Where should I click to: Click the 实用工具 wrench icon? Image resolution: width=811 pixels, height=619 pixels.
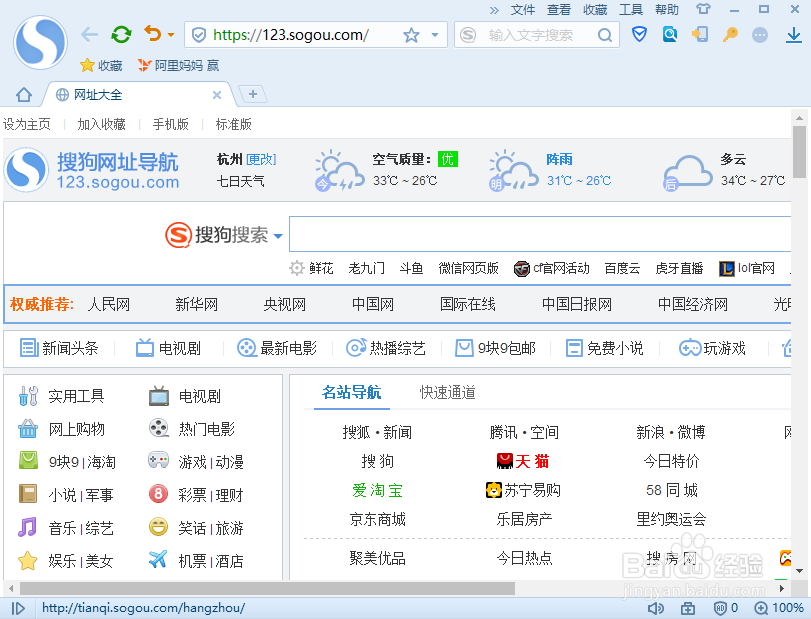tap(28, 396)
